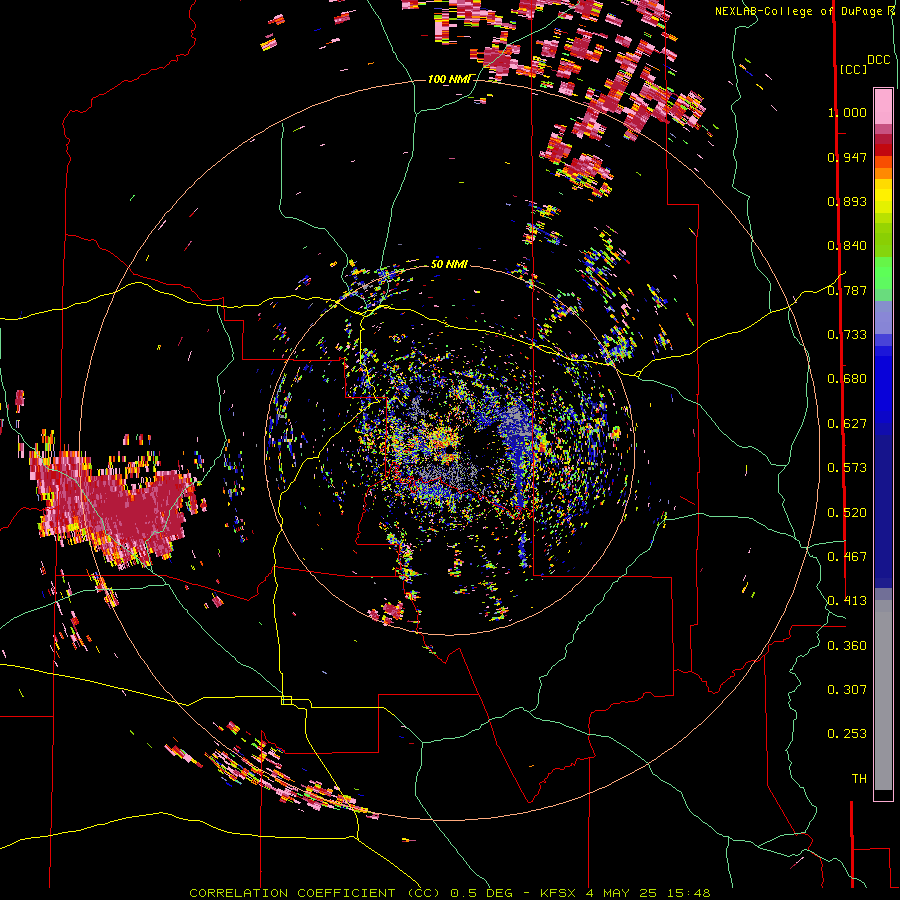
Task: Pick the lavender legend swatch near 0.733
Action: click(883, 319)
